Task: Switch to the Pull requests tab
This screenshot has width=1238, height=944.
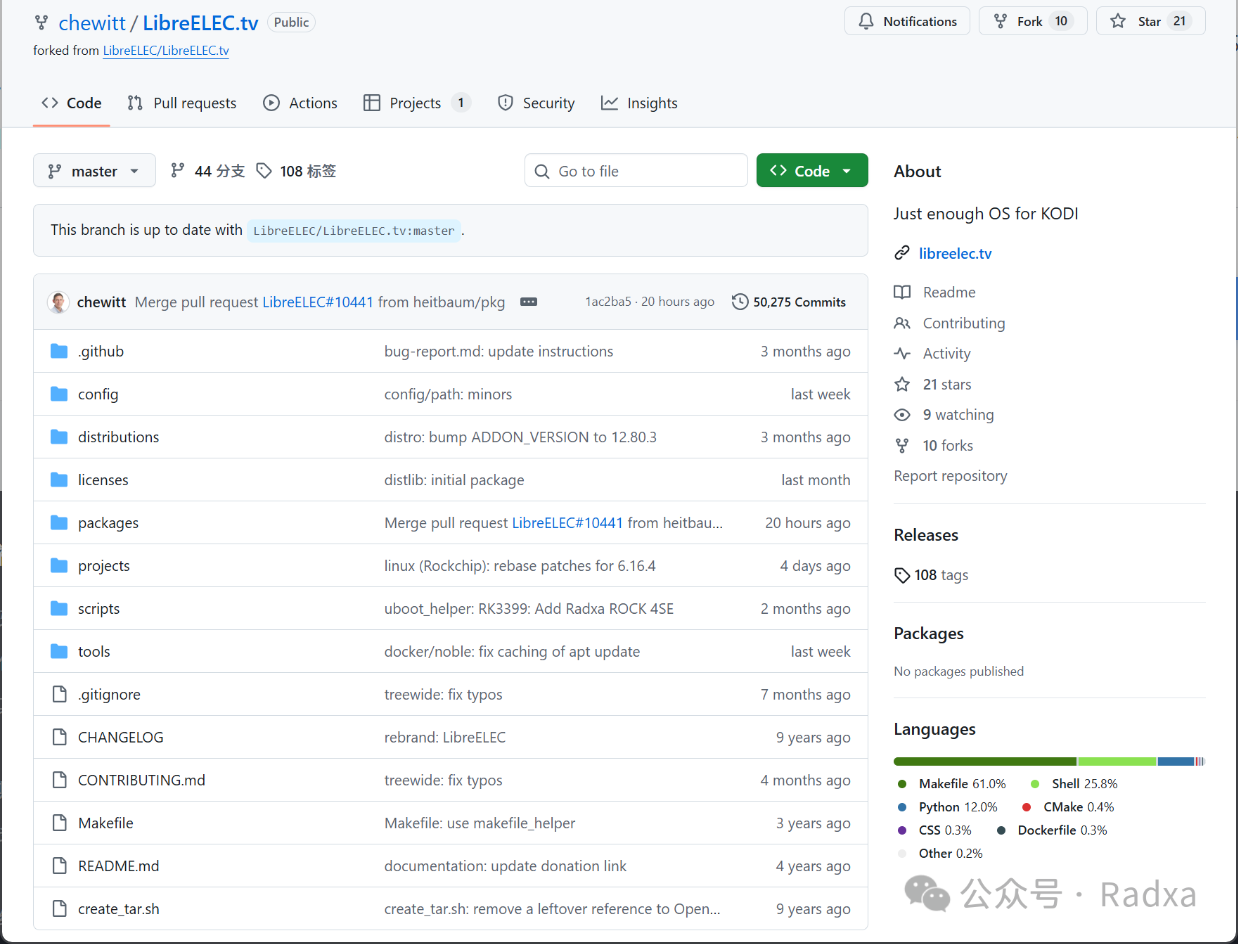Action: tap(182, 103)
